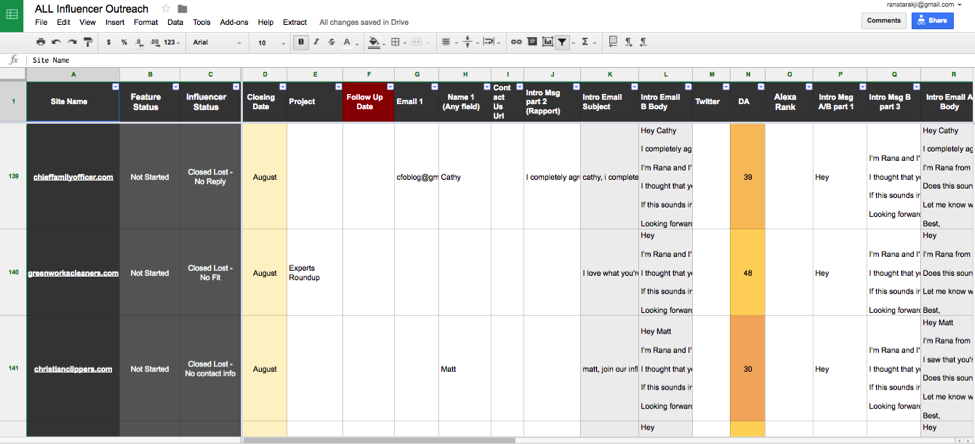
Task: Click the blue Share button
Action: 932,21
